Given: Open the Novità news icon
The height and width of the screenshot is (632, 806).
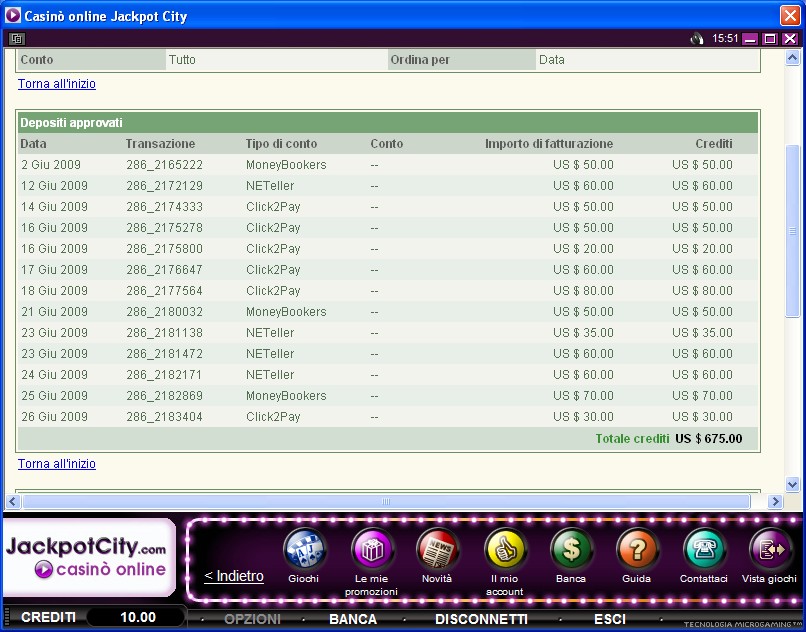Looking at the screenshot, I should point(437,550).
